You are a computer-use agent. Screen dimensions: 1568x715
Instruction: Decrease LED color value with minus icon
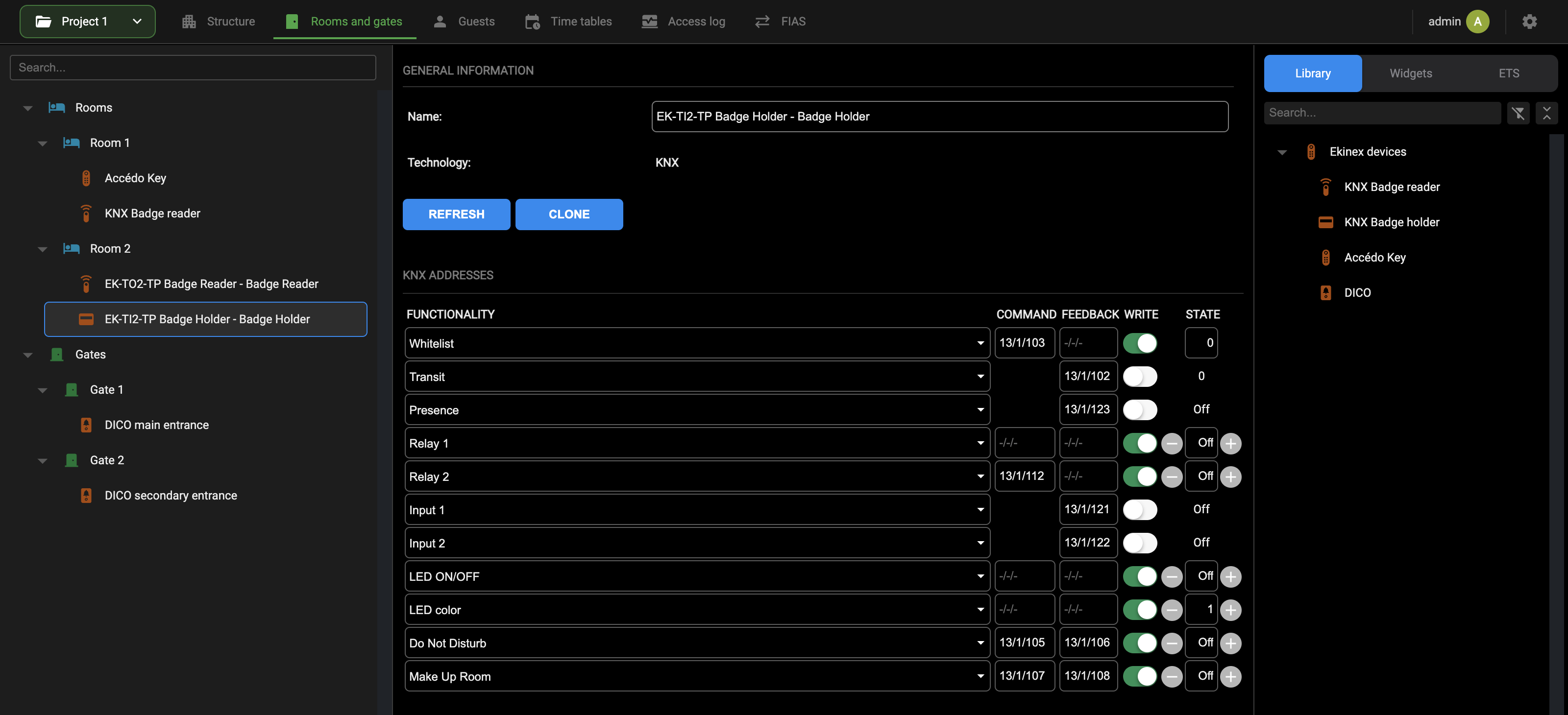coord(1172,610)
